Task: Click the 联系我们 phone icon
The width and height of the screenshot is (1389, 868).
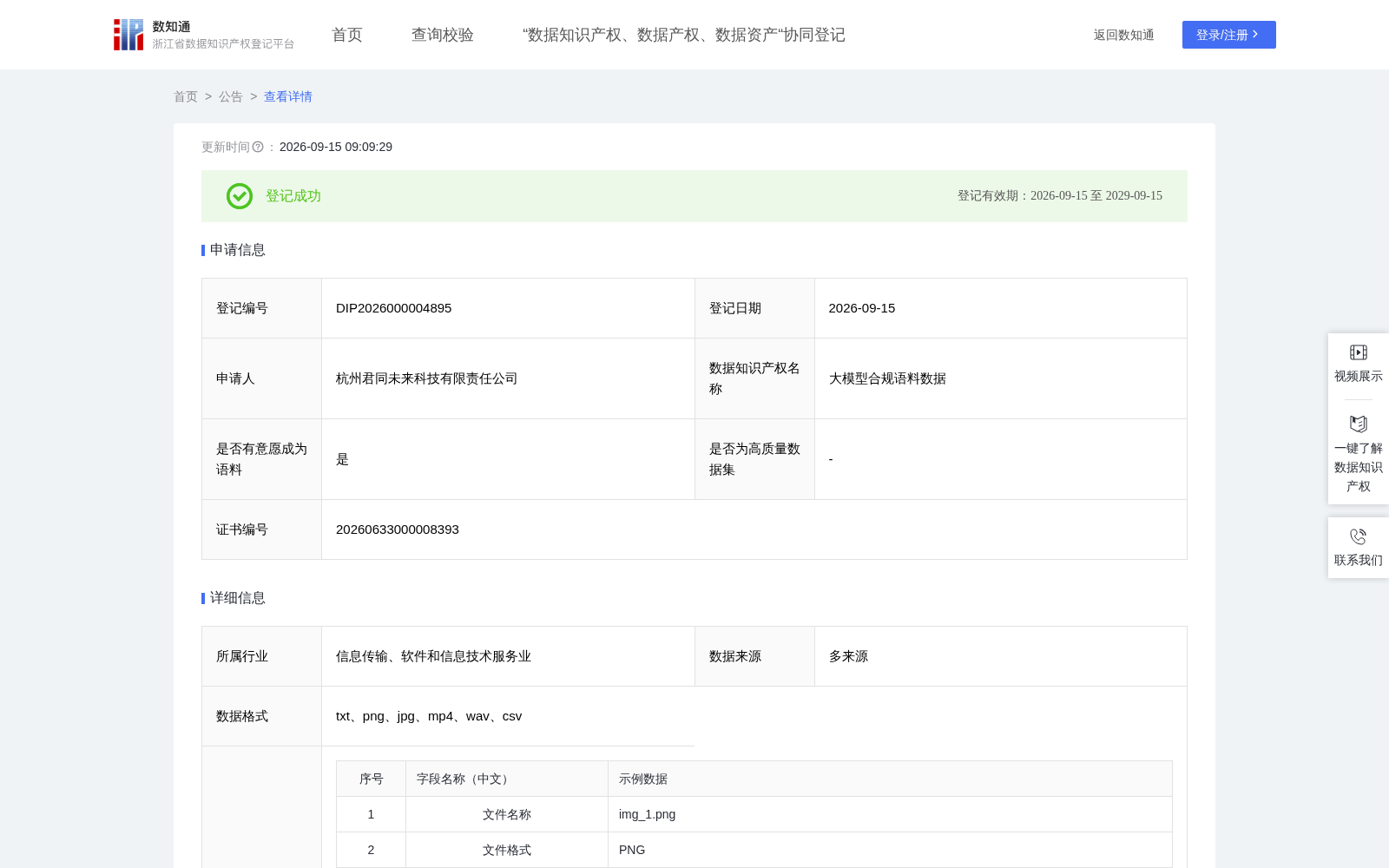Action: [x=1359, y=536]
